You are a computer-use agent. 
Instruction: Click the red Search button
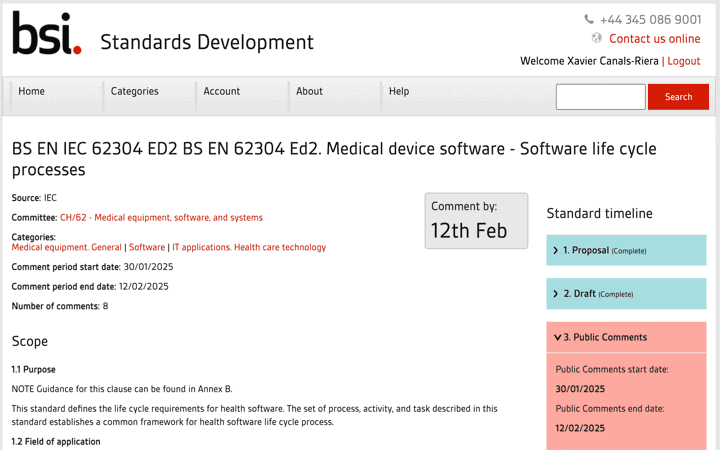(678, 97)
